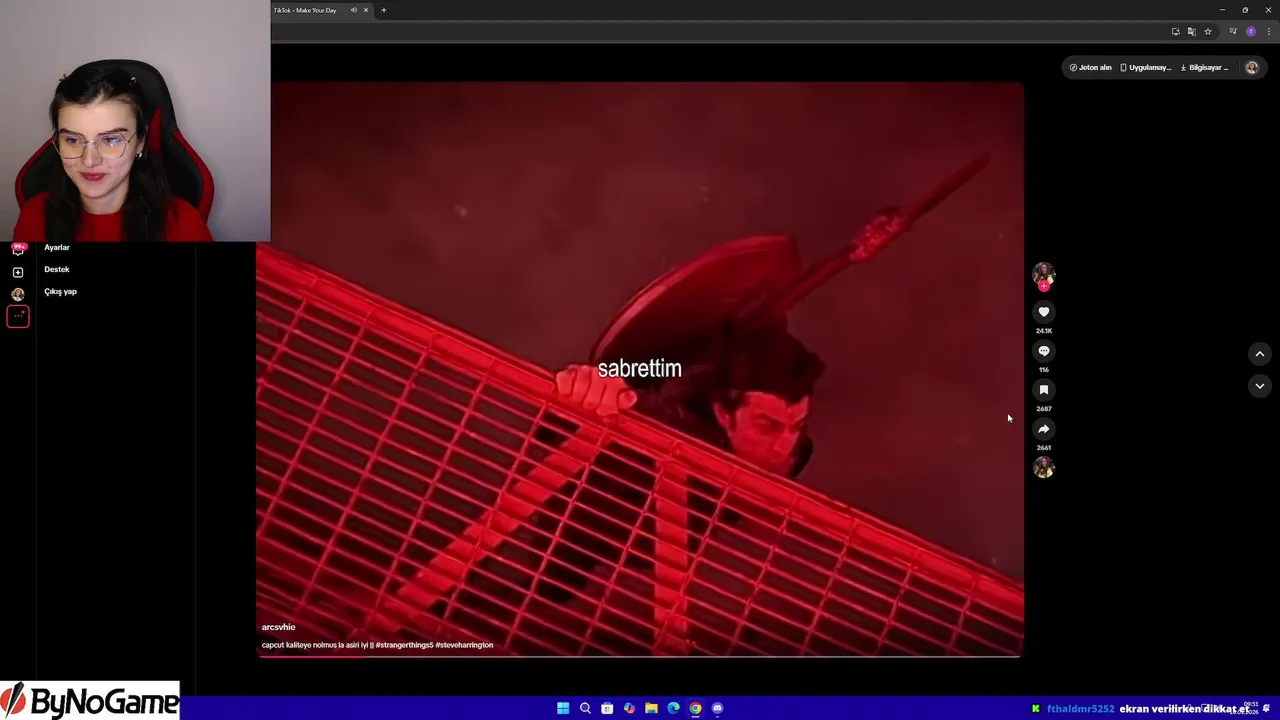
Task: Like the video with the heart icon
Action: point(1043,312)
